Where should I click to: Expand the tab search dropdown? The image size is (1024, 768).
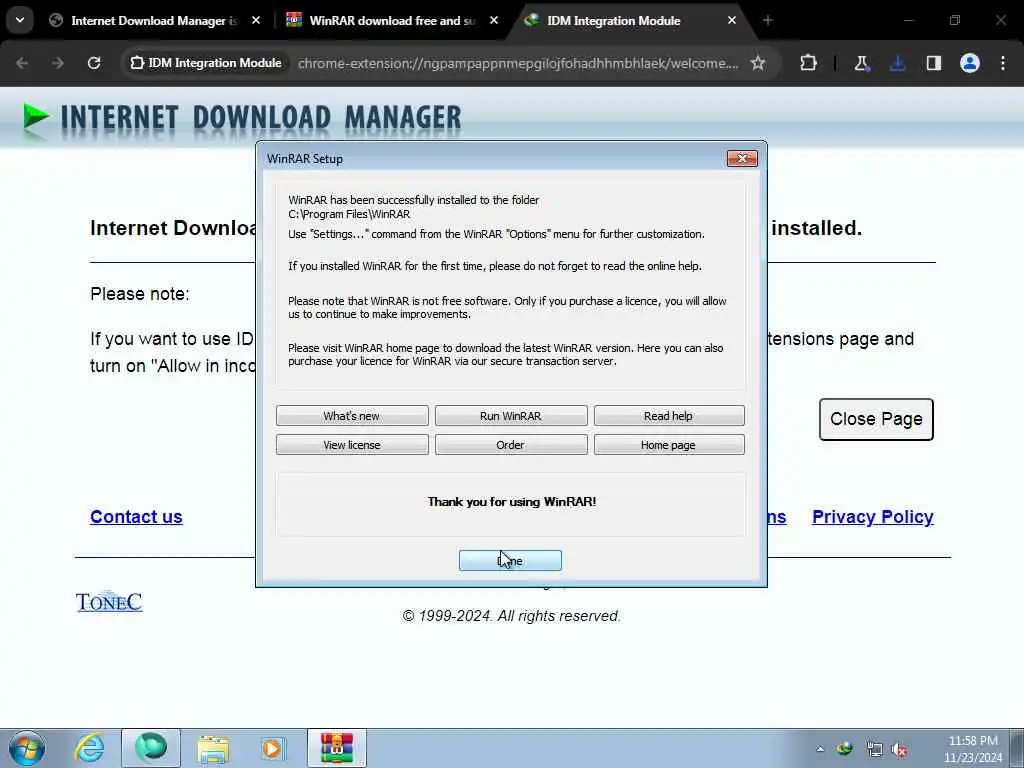tap(20, 20)
